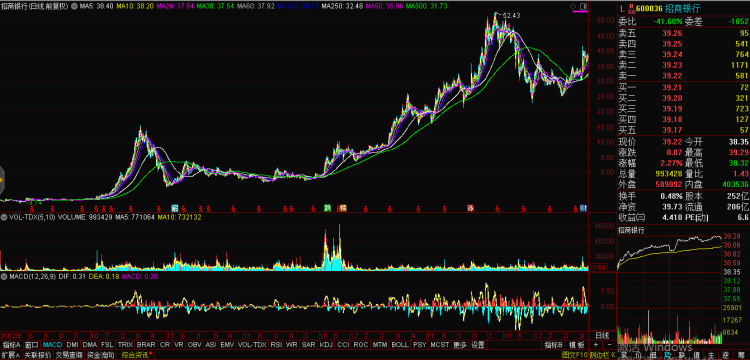
Task: Click the minus zoom-out button
Action: 608,345
